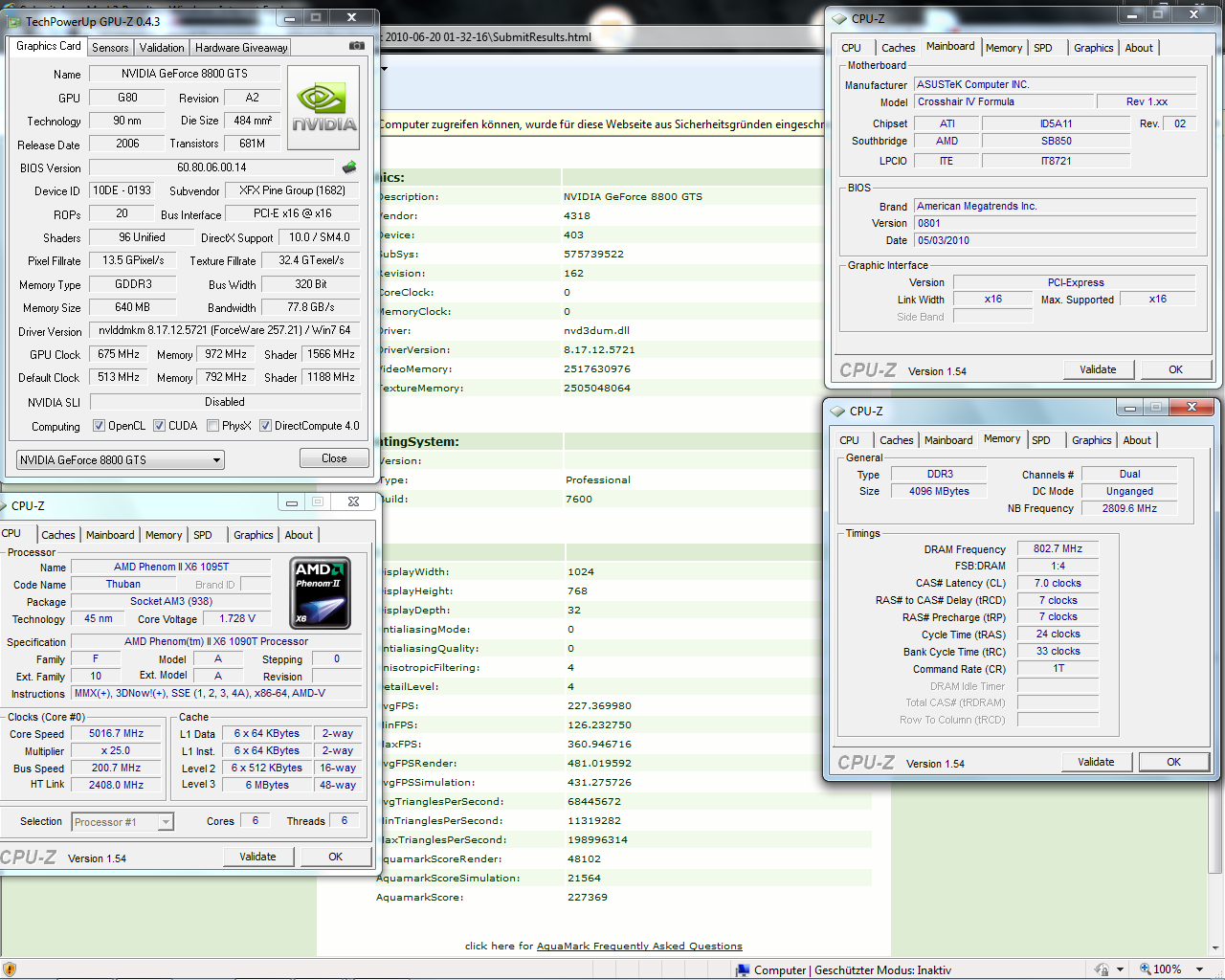1225x980 pixels.
Task: Toggle the DirectCompute 4.0 checkbox
Action: tap(265, 426)
